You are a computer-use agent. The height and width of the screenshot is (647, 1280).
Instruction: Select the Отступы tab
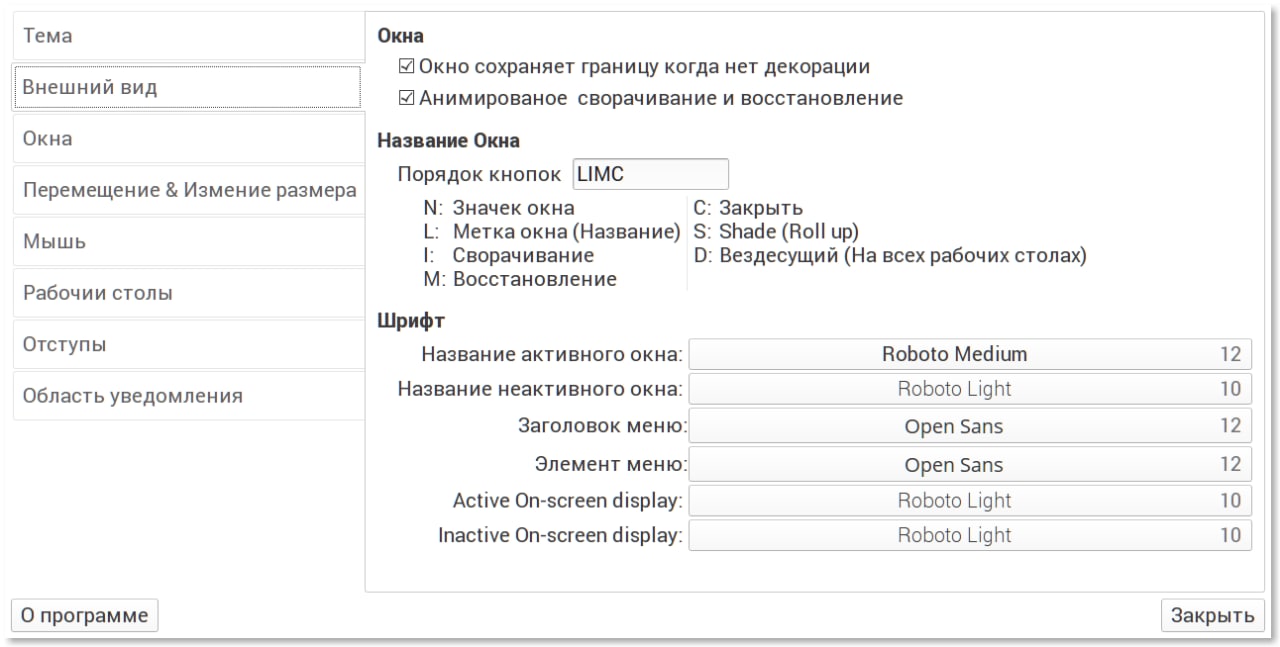tap(187, 344)
